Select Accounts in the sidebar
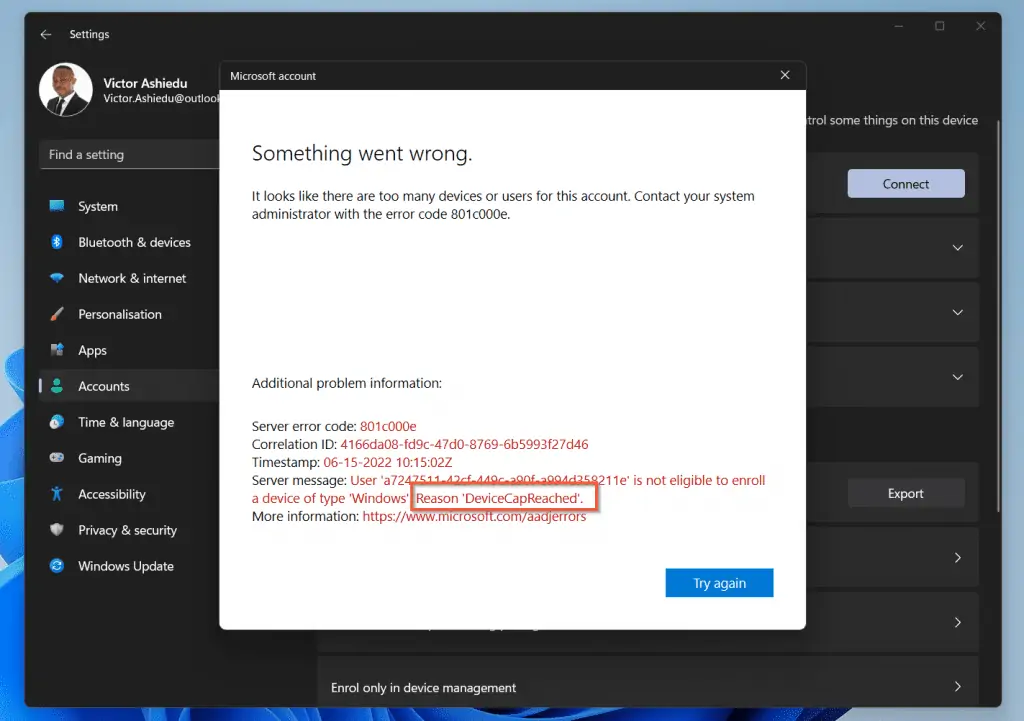Screen dimensions: 1024x721 (x=129, y=386)
